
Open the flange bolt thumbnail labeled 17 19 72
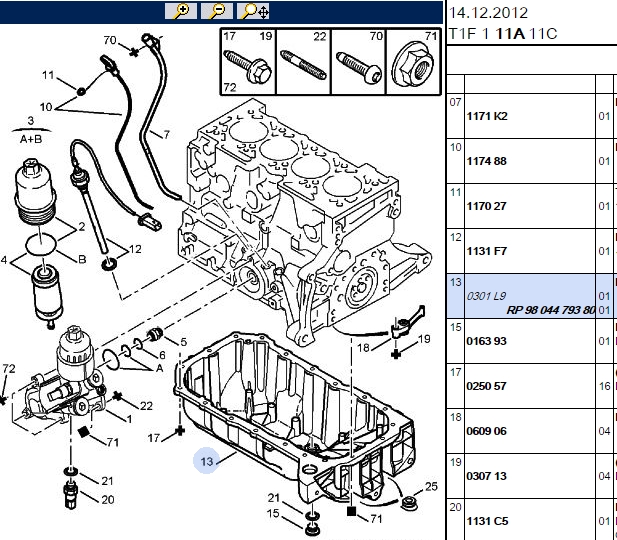(248, 62)
